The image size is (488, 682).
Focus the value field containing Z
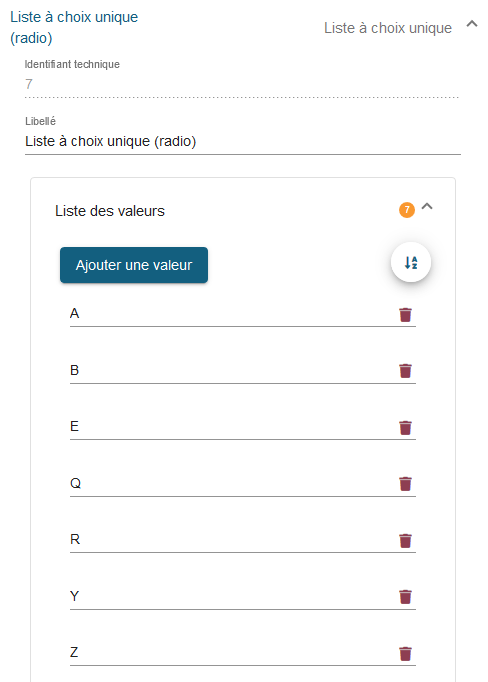tap(233, 652)
